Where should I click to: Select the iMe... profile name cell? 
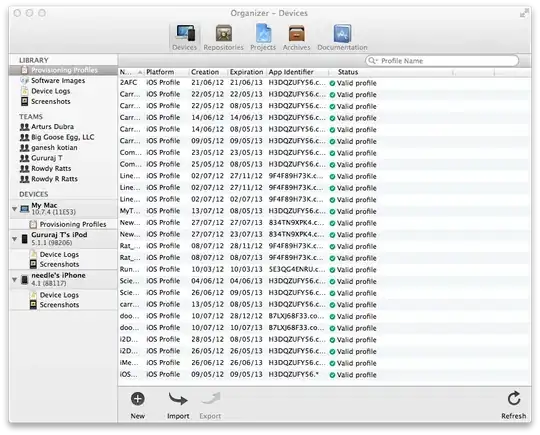click(x=129, y=362)
